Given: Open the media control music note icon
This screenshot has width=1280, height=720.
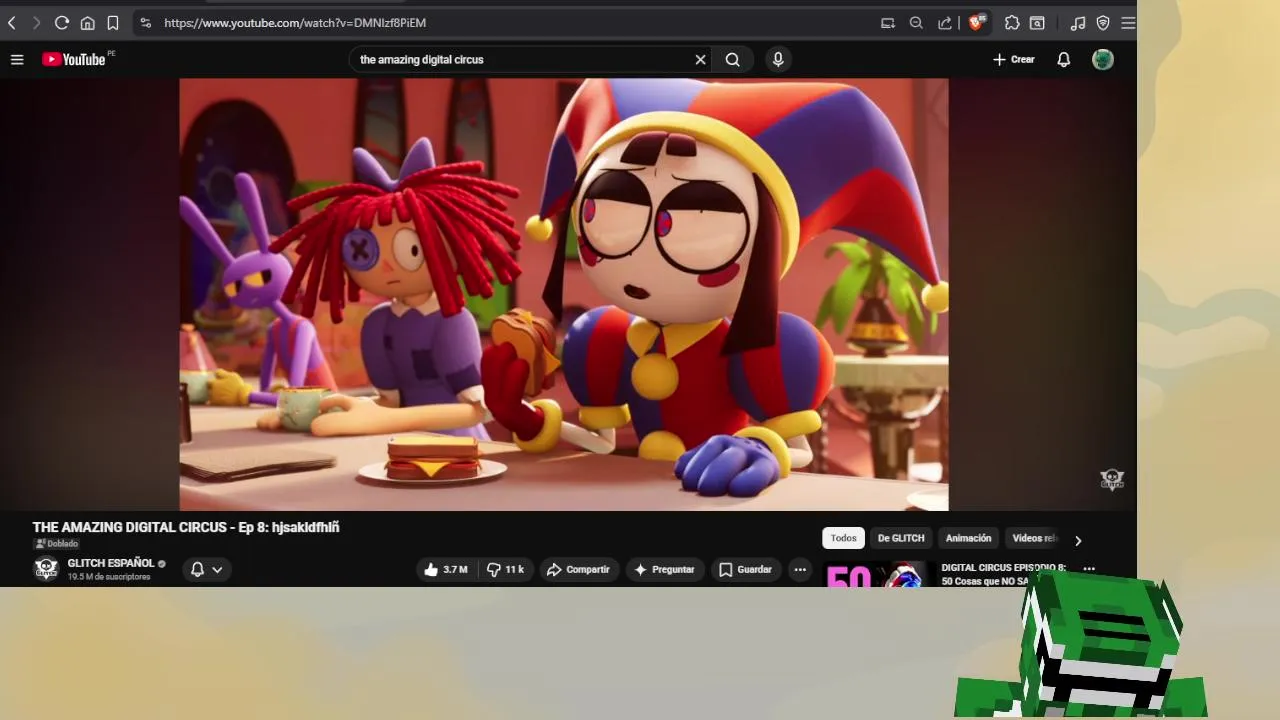Looking at the screenshot, I should pyautogui.click(x=1078, y=22).
